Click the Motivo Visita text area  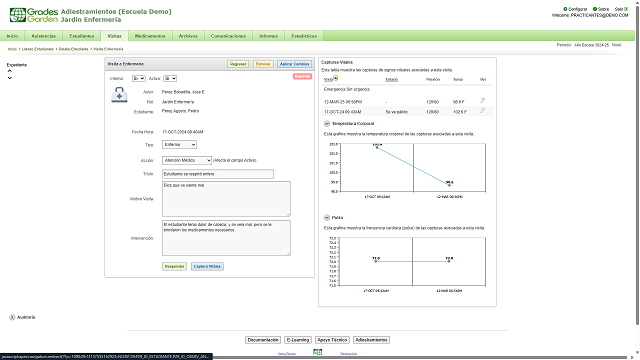[226, 199]
